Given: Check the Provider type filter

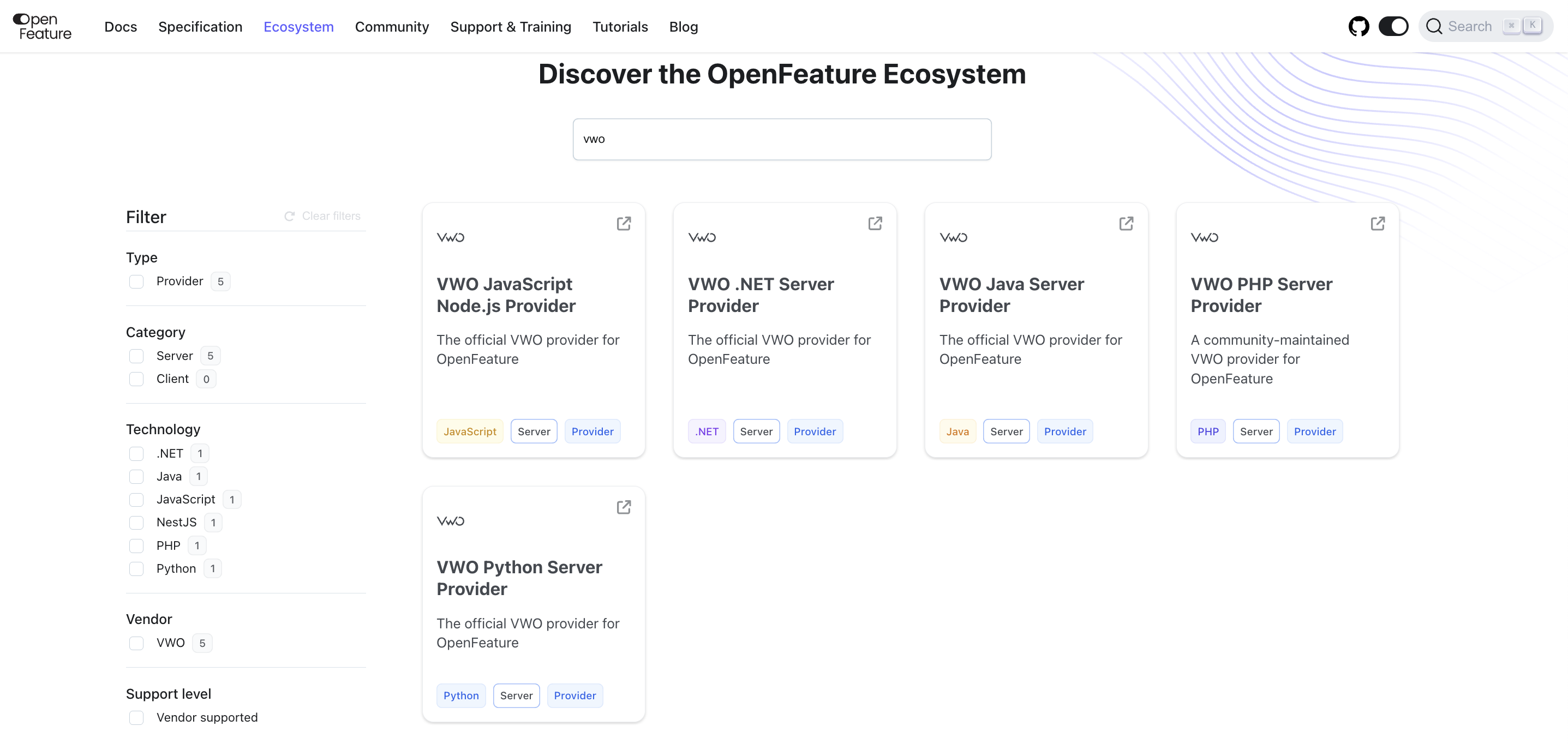Looking at the screenshot, I should (136, 281).
